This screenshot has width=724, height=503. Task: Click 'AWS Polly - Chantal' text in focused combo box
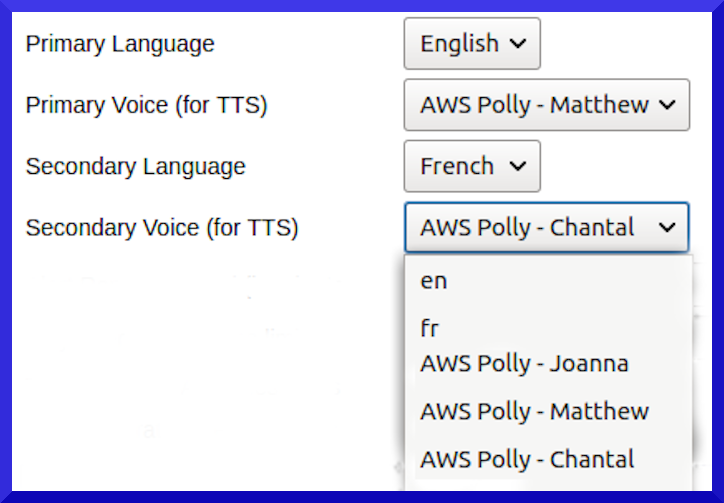pos(527,228)
